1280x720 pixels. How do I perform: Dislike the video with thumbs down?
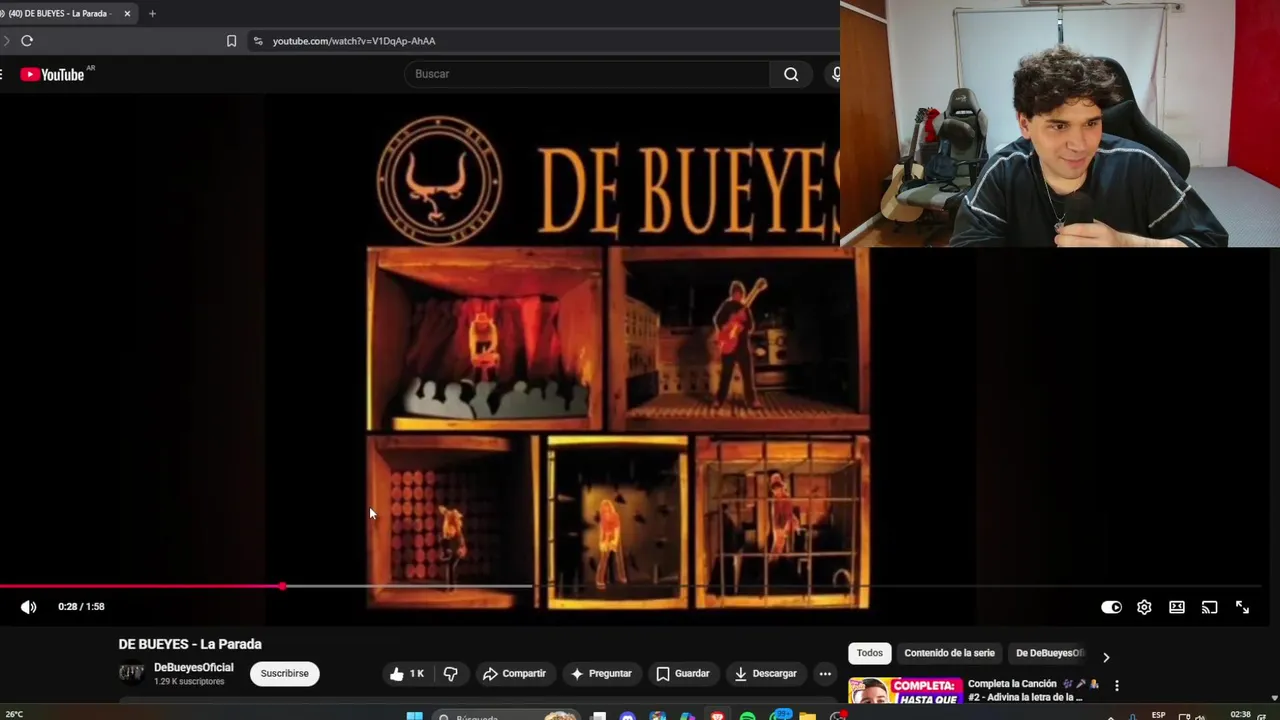(450, 674)
